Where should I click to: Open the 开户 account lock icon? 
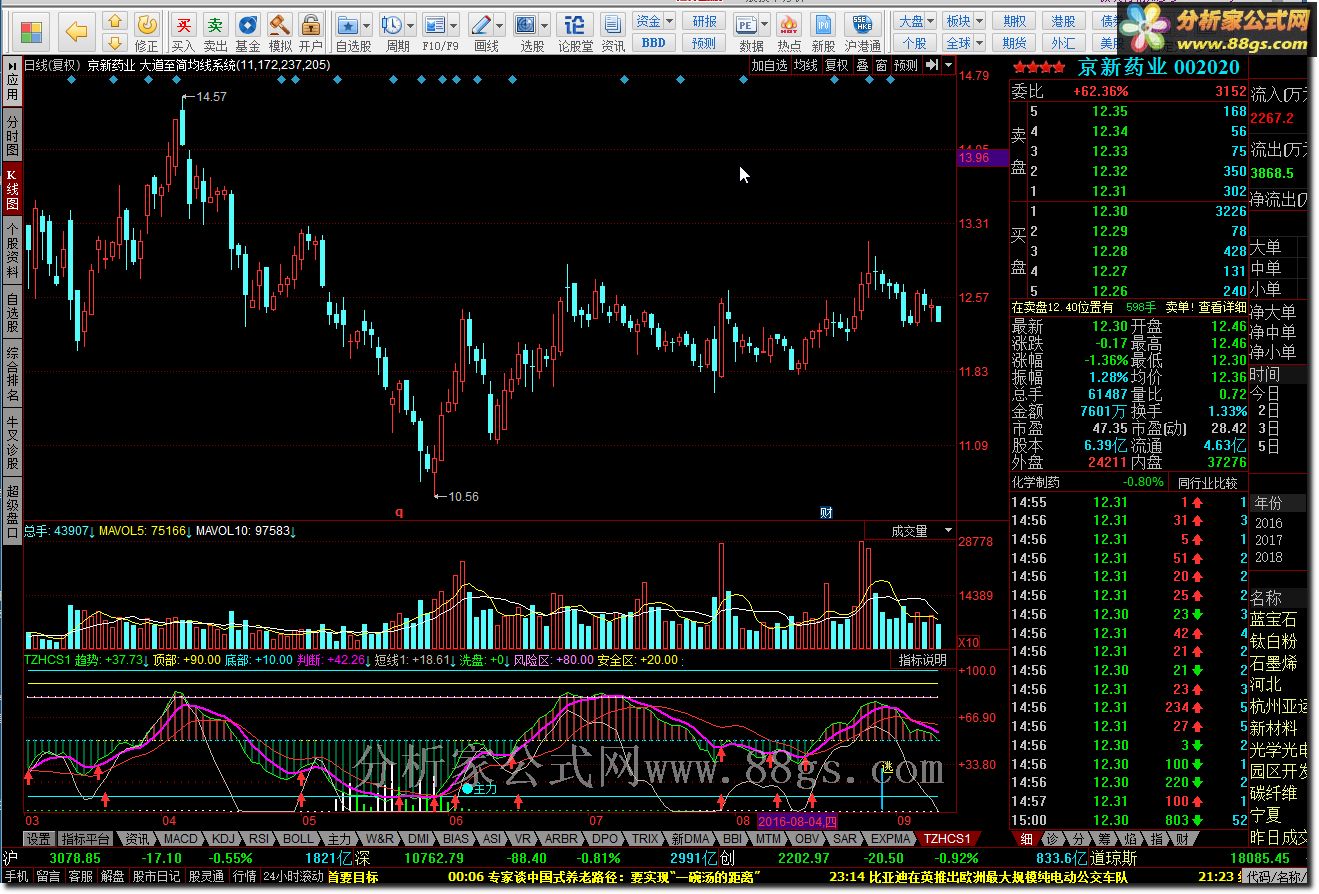click(x=311, y=31)
